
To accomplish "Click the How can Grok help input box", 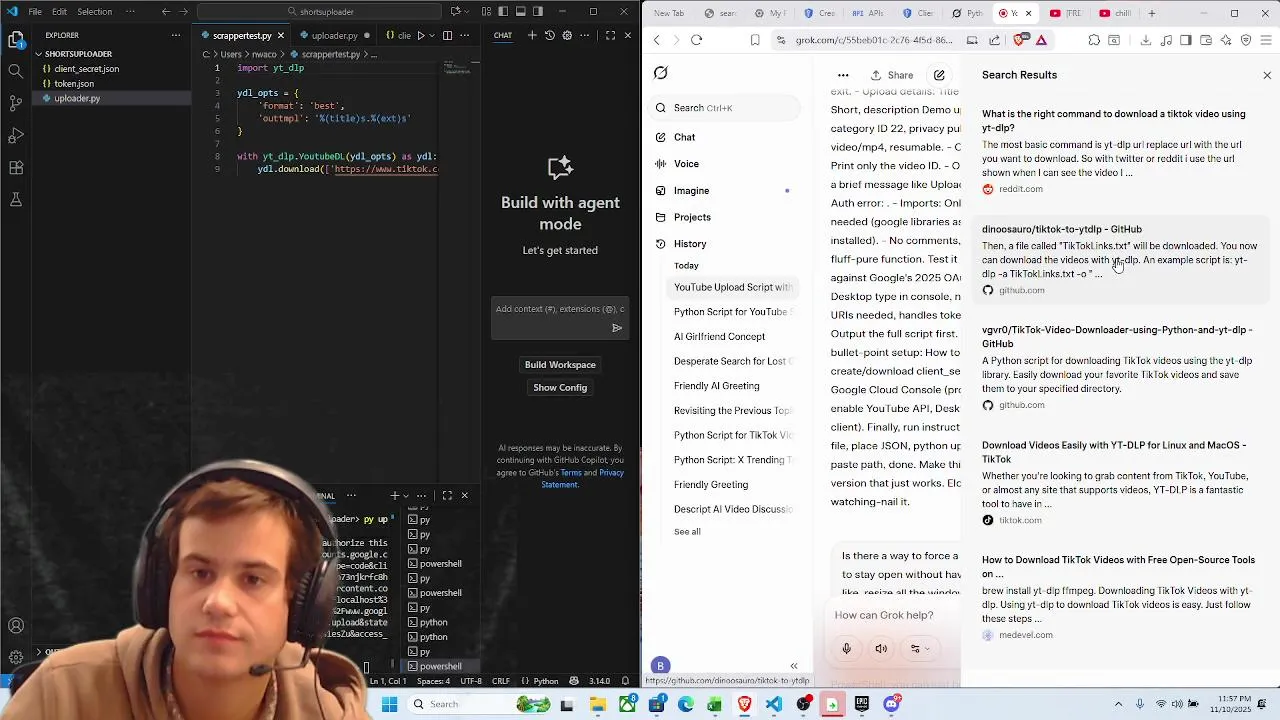I will tap(884, 616).
